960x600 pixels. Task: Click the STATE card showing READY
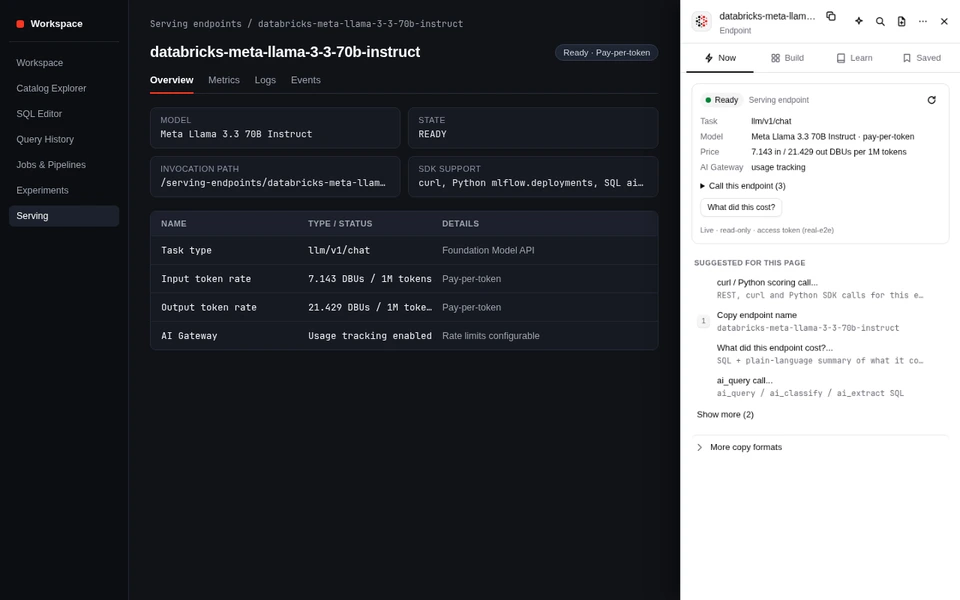[533, 128]
